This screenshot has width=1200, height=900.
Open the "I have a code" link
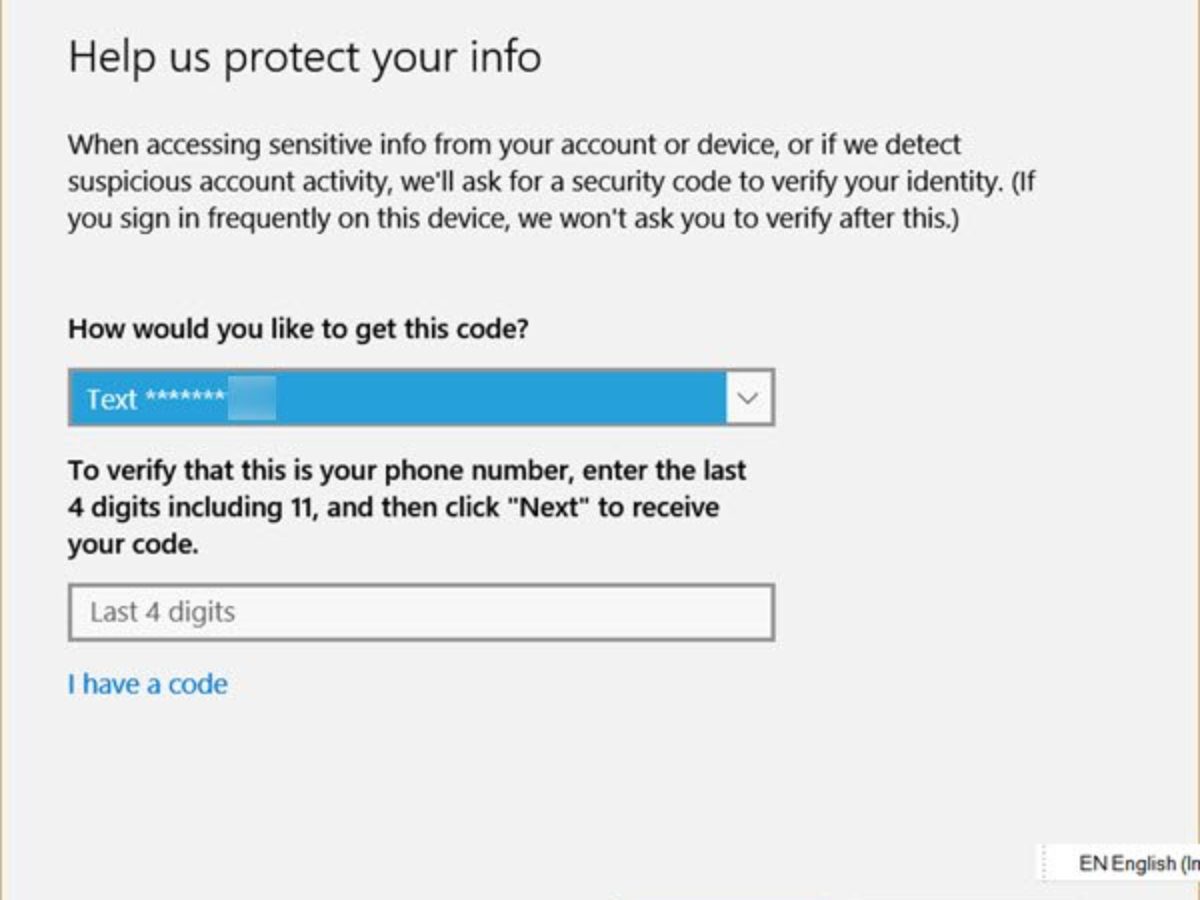148,684
